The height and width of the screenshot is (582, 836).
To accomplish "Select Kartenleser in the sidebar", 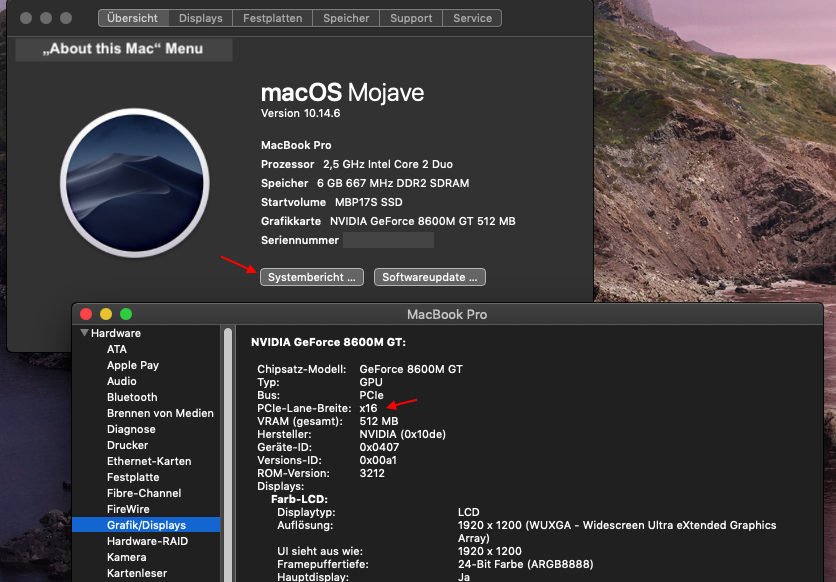I will tap(137, 573).
